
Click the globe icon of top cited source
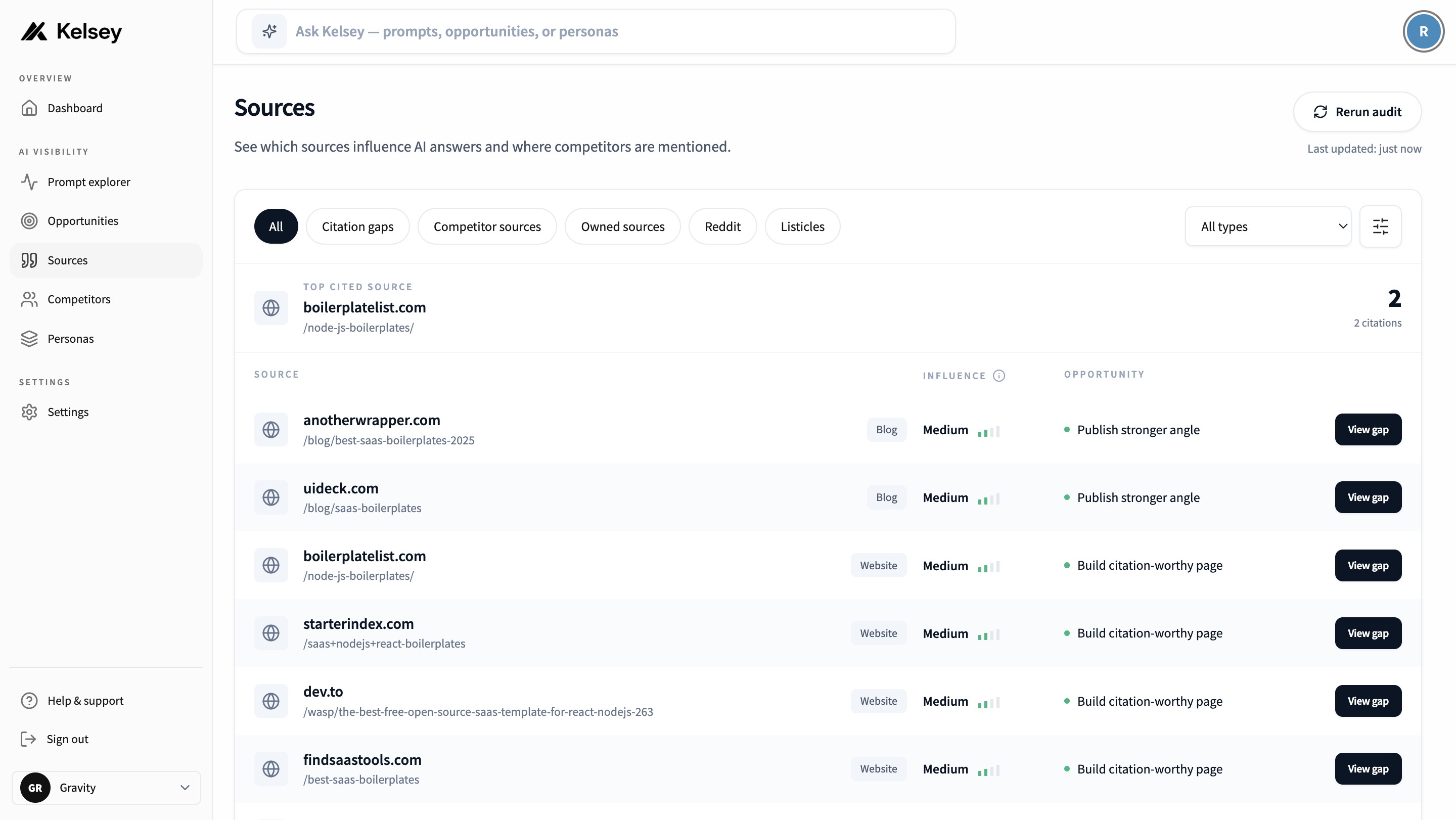point(271,308)
